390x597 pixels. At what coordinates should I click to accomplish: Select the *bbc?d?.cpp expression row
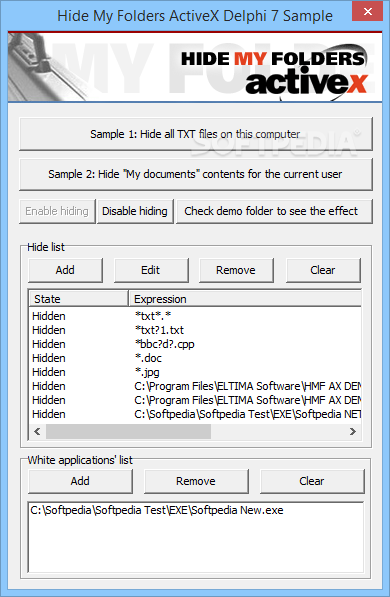195,344
